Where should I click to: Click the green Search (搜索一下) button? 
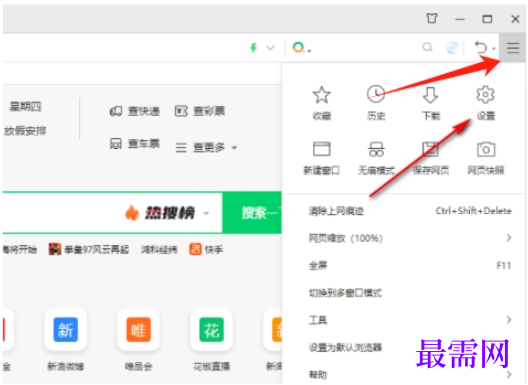click(x=252, y=213)
